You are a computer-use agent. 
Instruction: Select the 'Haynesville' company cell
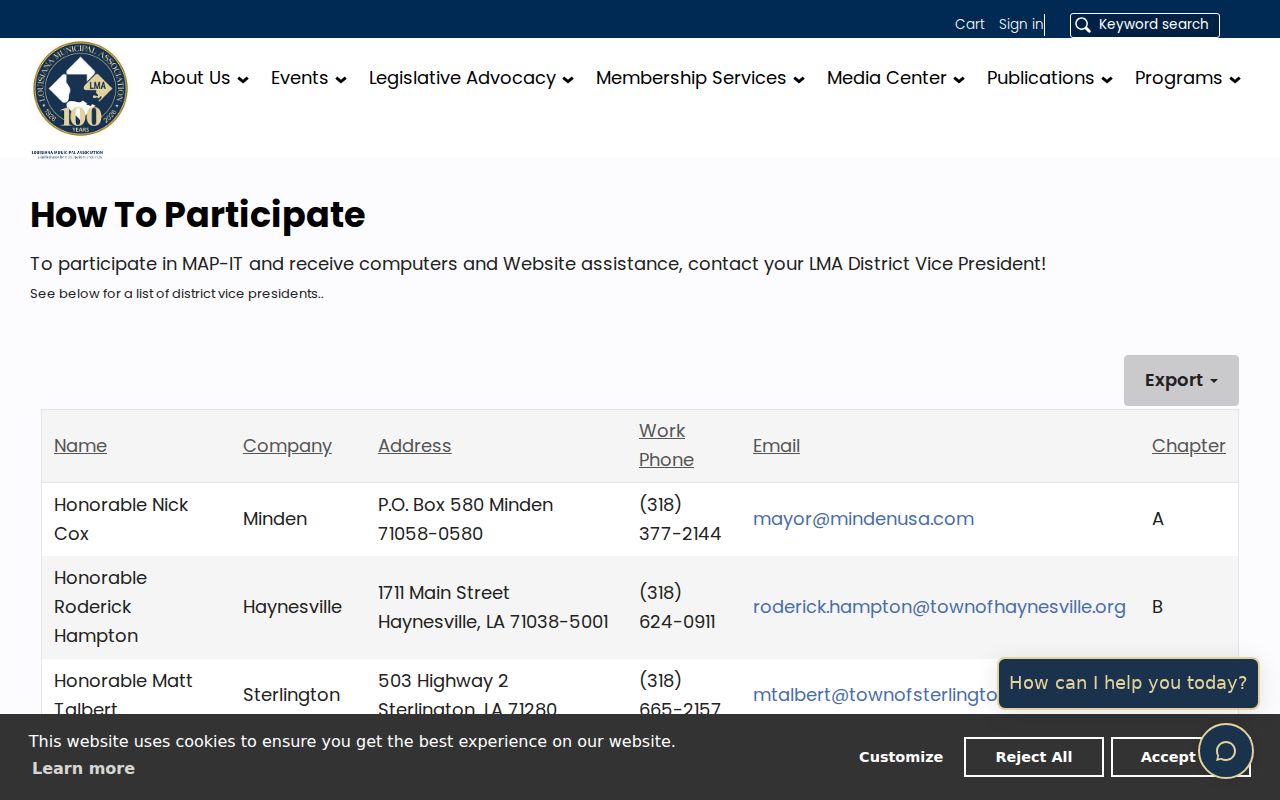tap(298, 607)
